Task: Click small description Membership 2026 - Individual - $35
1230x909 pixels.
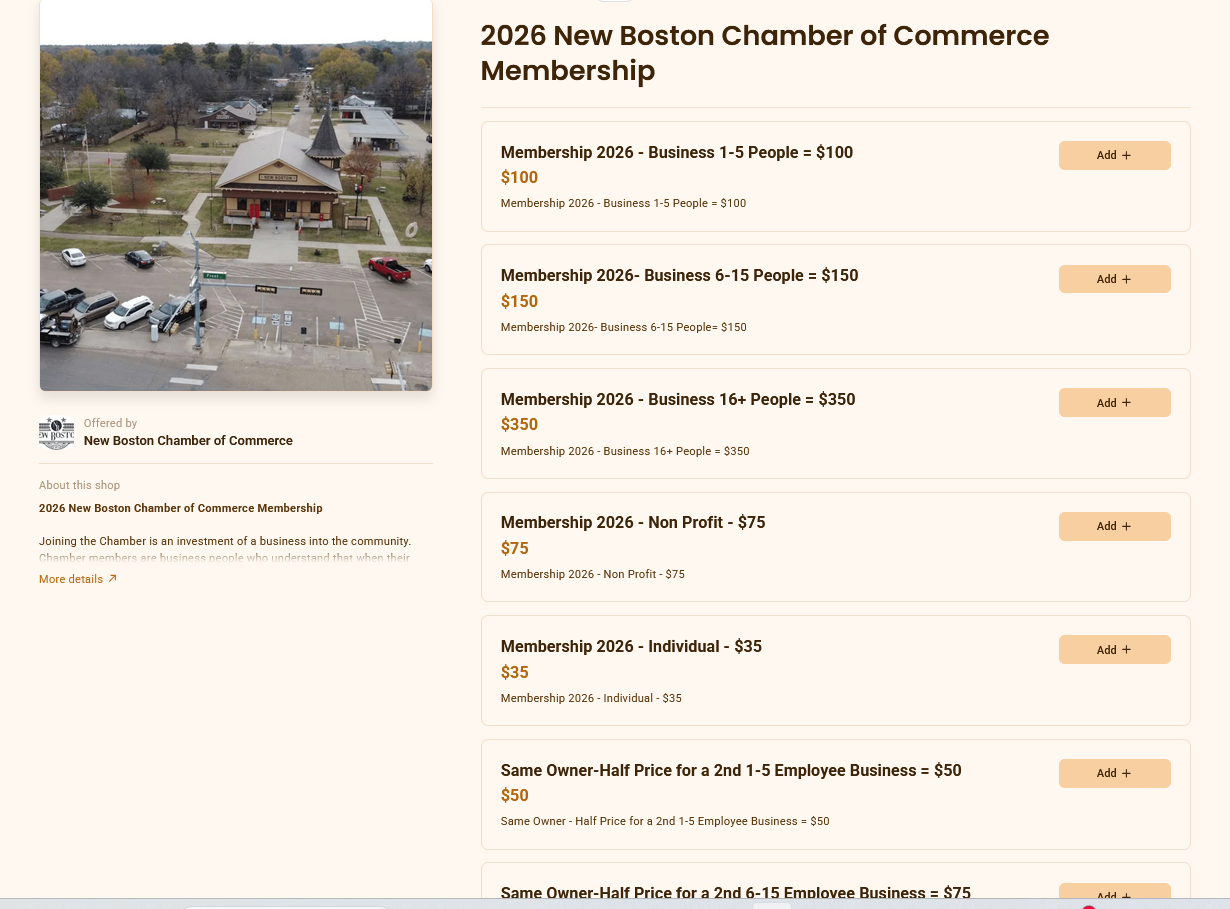Action: pos(591,698)
